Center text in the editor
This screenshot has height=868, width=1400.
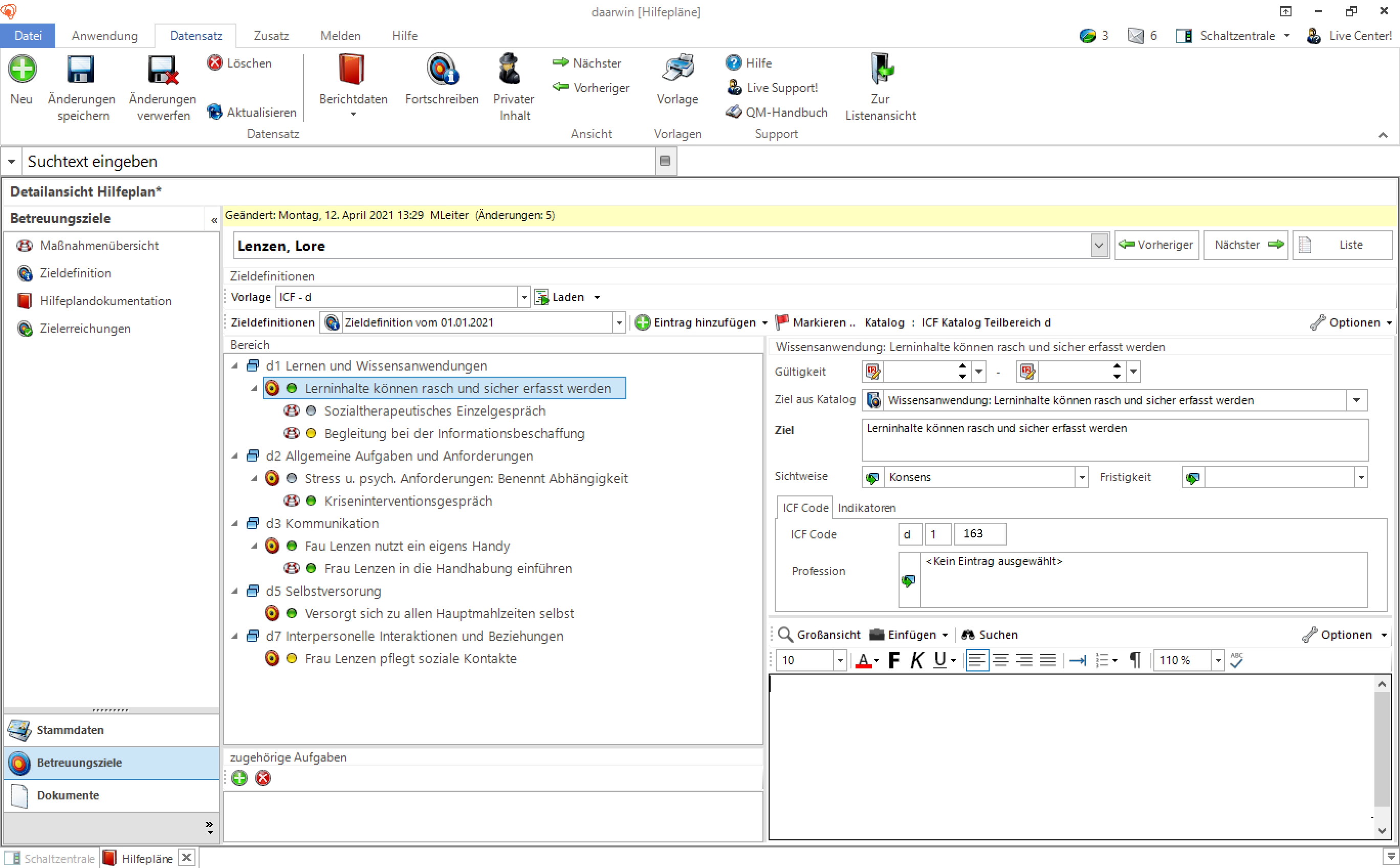1000,660
